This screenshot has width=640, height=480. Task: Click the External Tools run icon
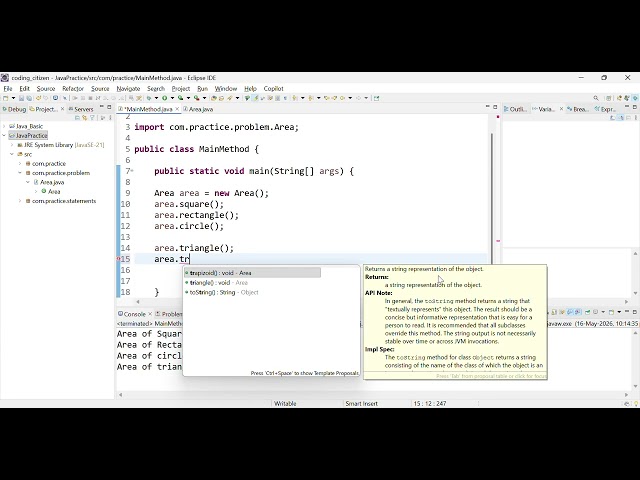click(x=196, y=98)
